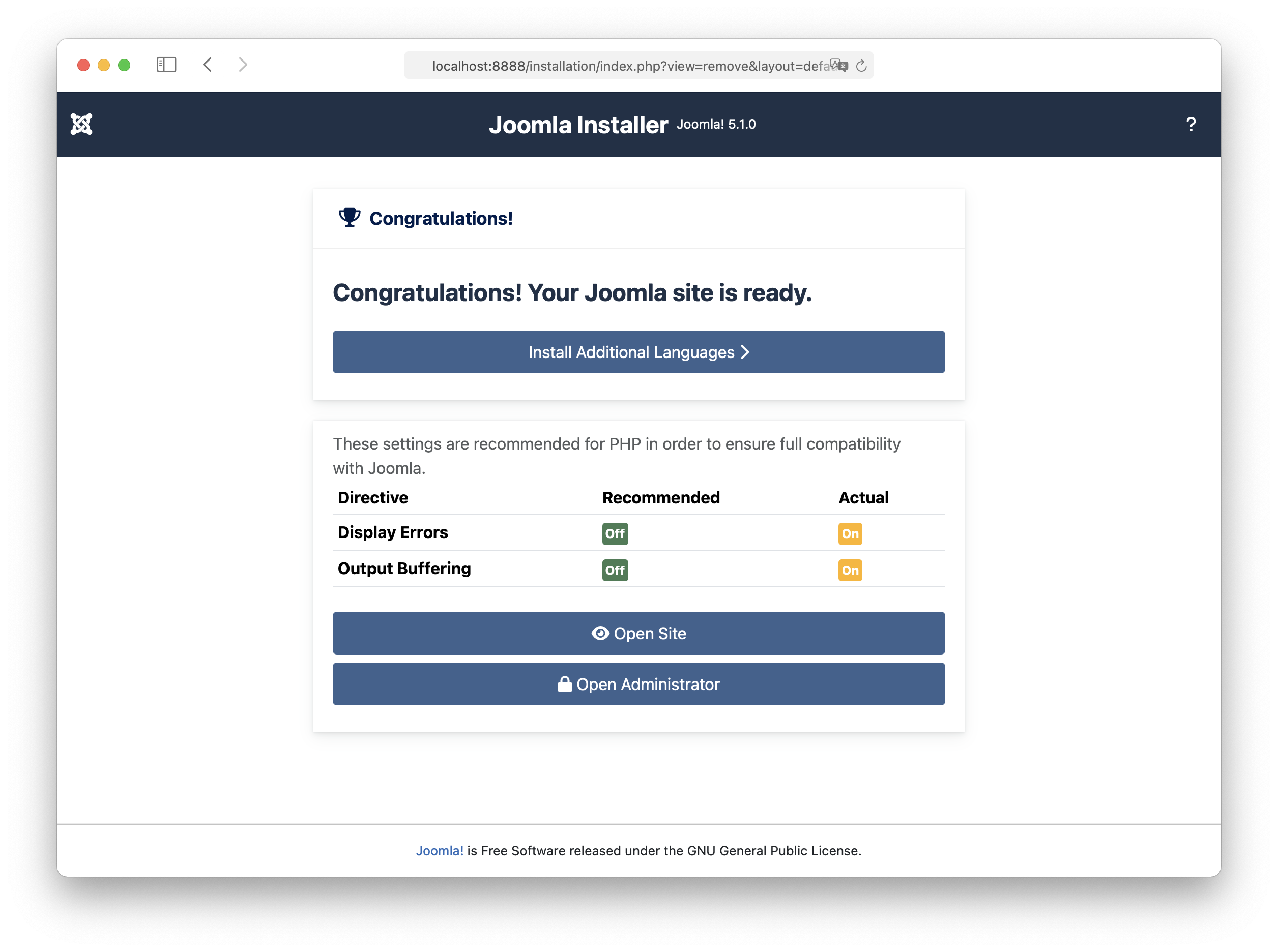Click the sidebar toggle panel icon
1278x952 pixels.
tap(166, 65)
